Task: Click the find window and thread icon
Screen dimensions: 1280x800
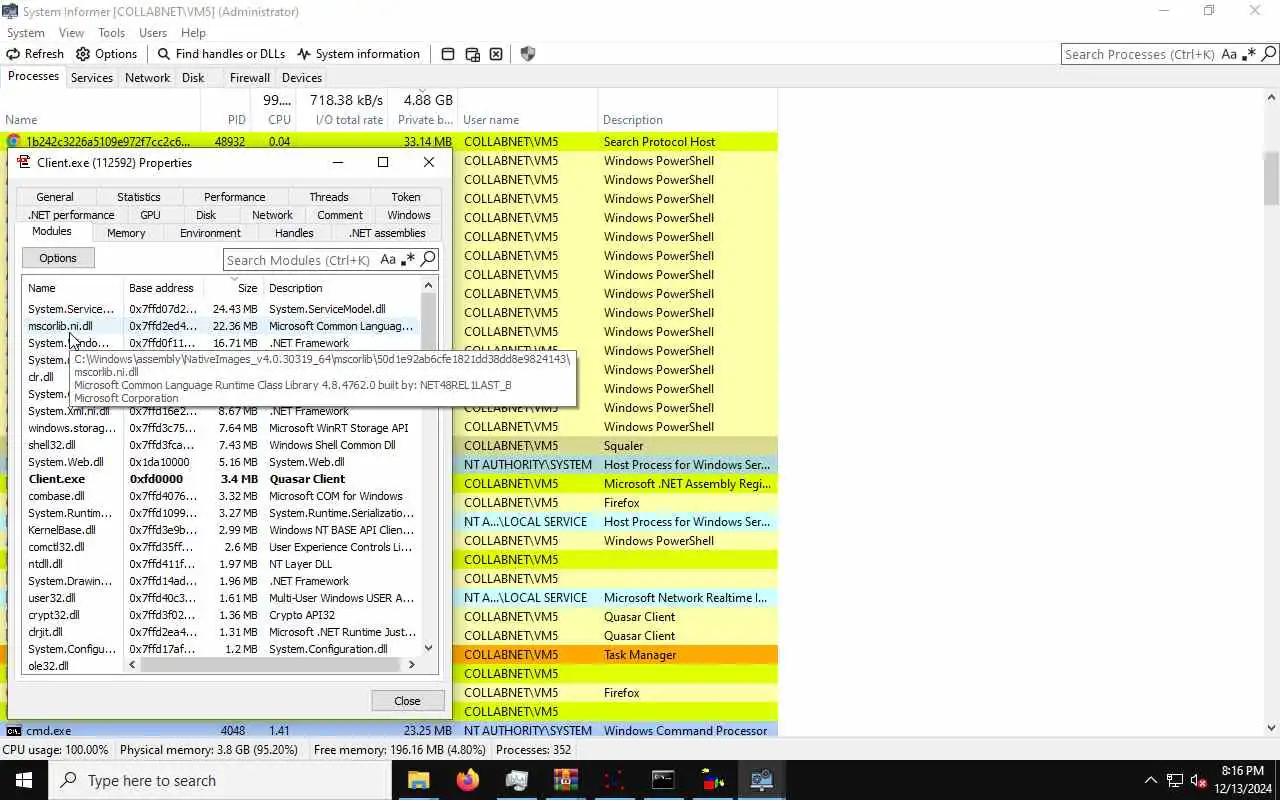Action: [472, 54]
